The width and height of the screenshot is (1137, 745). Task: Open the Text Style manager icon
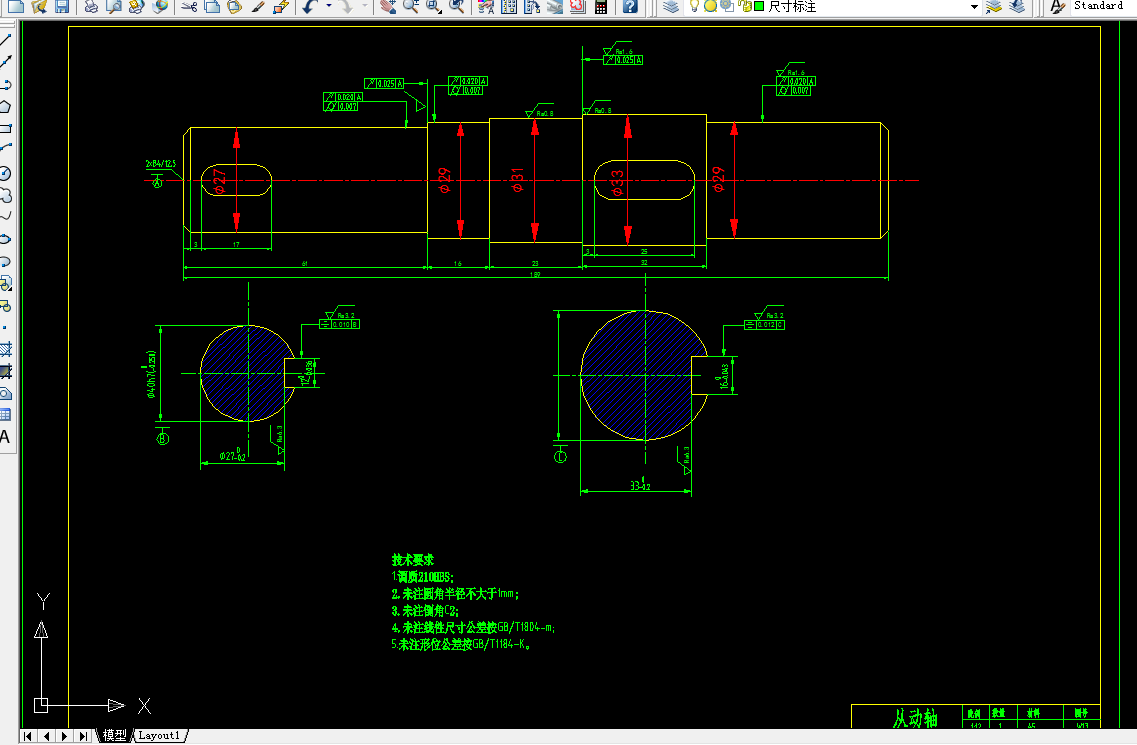(1058, 7)
